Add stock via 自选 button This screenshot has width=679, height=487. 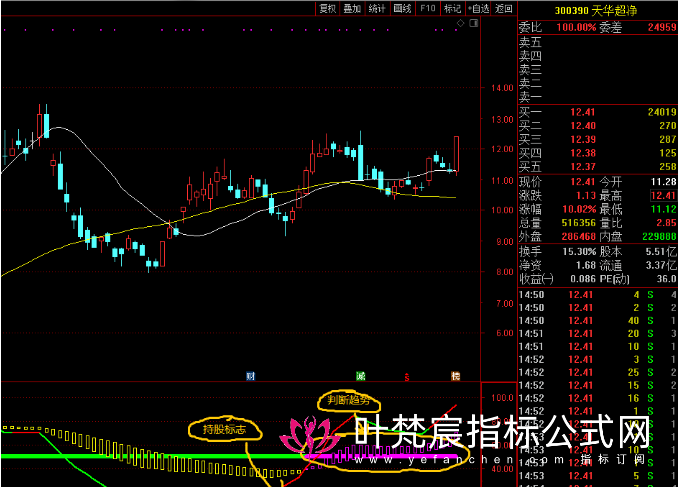(479, 8)
